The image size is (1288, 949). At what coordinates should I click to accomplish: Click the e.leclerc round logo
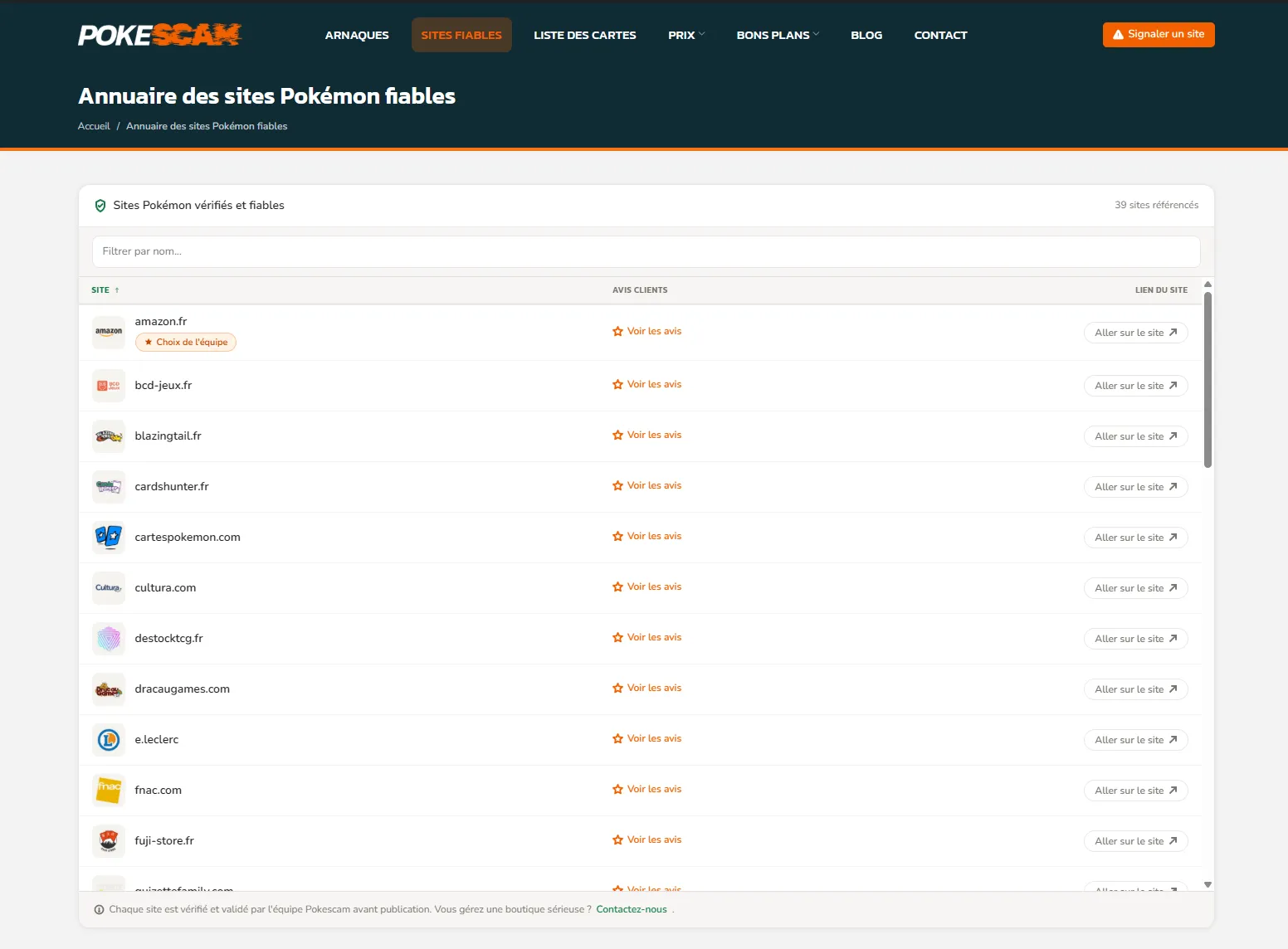pyautogui.click(x=109, y=740)
